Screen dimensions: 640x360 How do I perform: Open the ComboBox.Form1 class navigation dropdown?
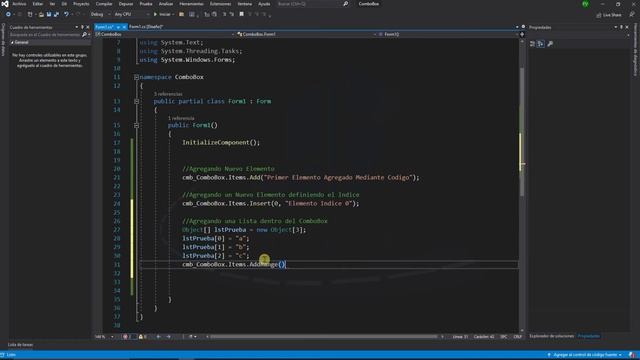(x=306, y=35)
